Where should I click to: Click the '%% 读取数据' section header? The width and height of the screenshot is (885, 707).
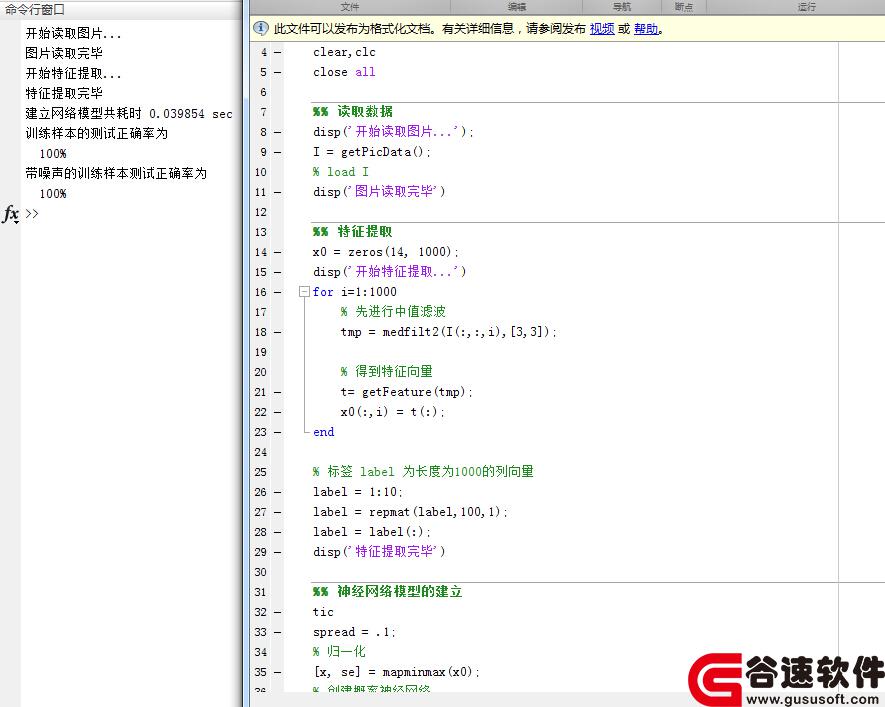(x=353, y=112)
